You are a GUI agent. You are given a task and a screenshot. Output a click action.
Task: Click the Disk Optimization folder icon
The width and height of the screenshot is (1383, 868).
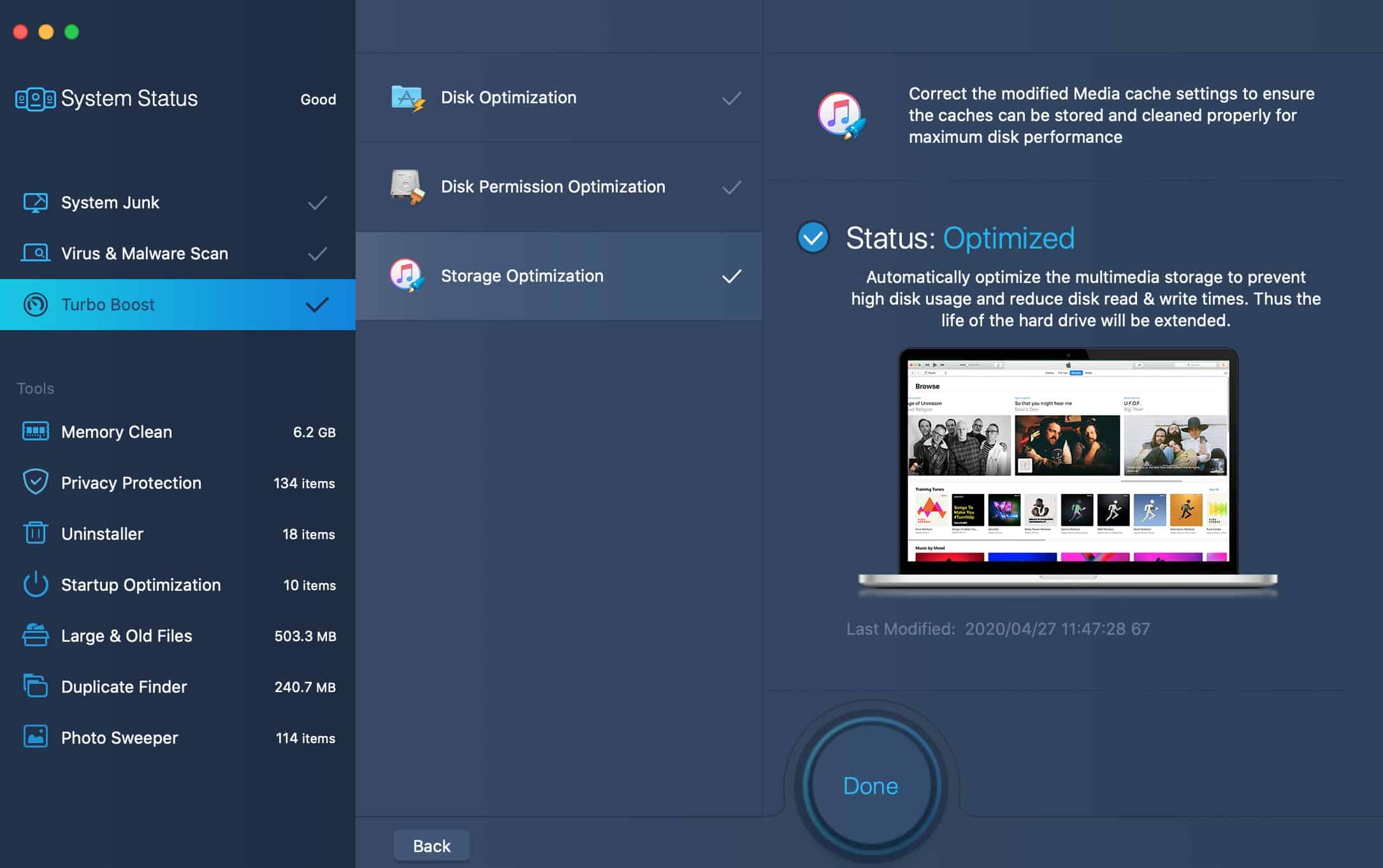[405, 97]
